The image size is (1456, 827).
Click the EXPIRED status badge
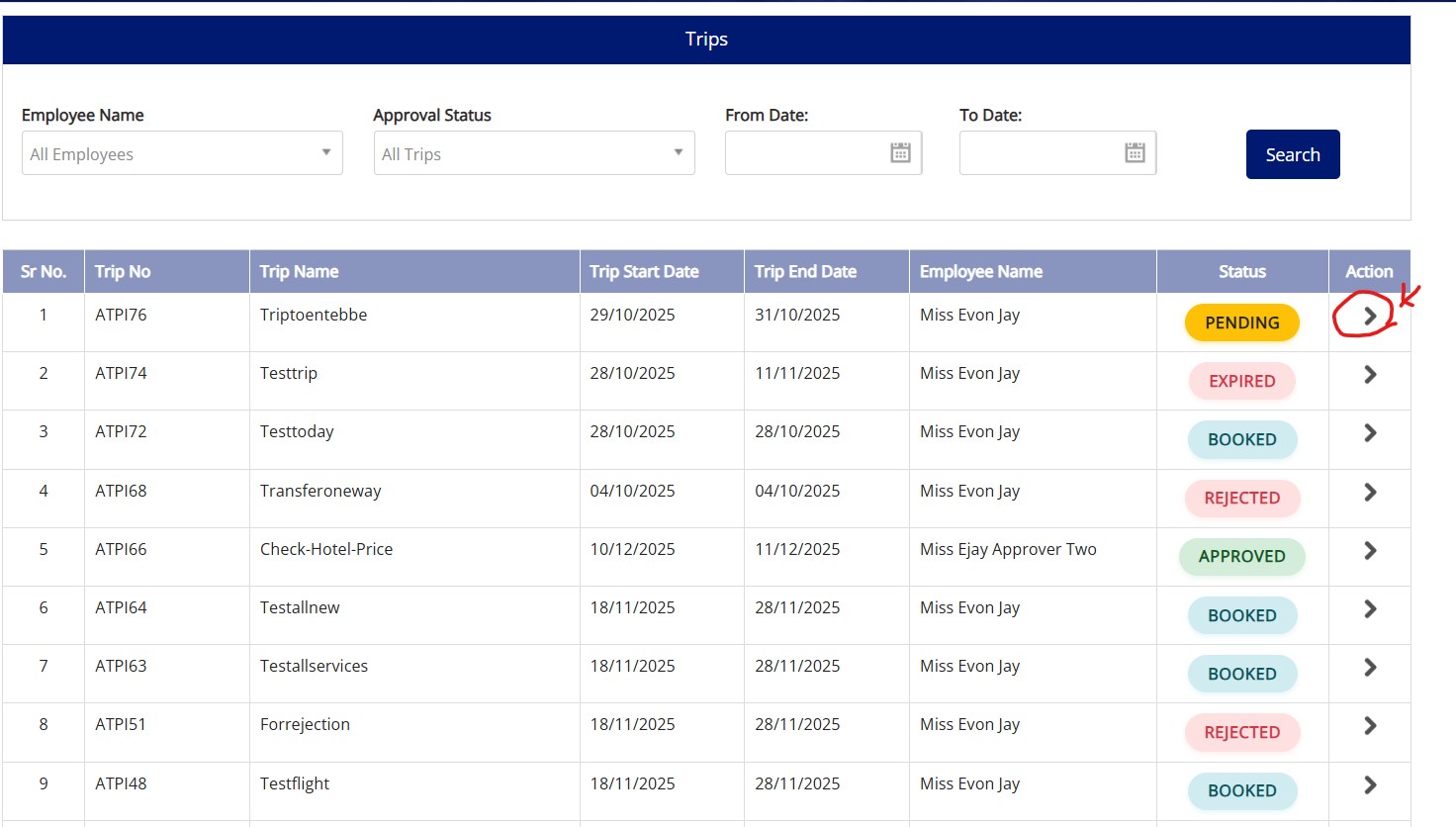pos(1241,381)
